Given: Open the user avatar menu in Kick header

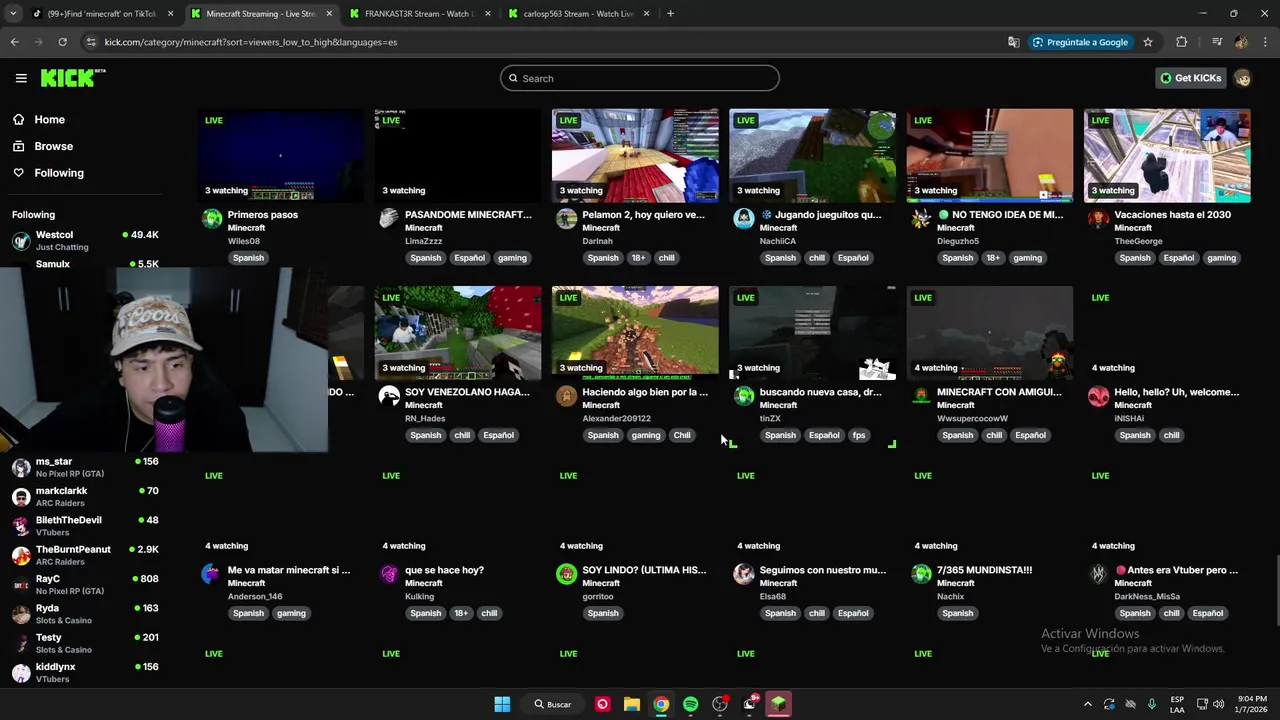Looking at the screenshot, I should click(x=1242, y=78).
